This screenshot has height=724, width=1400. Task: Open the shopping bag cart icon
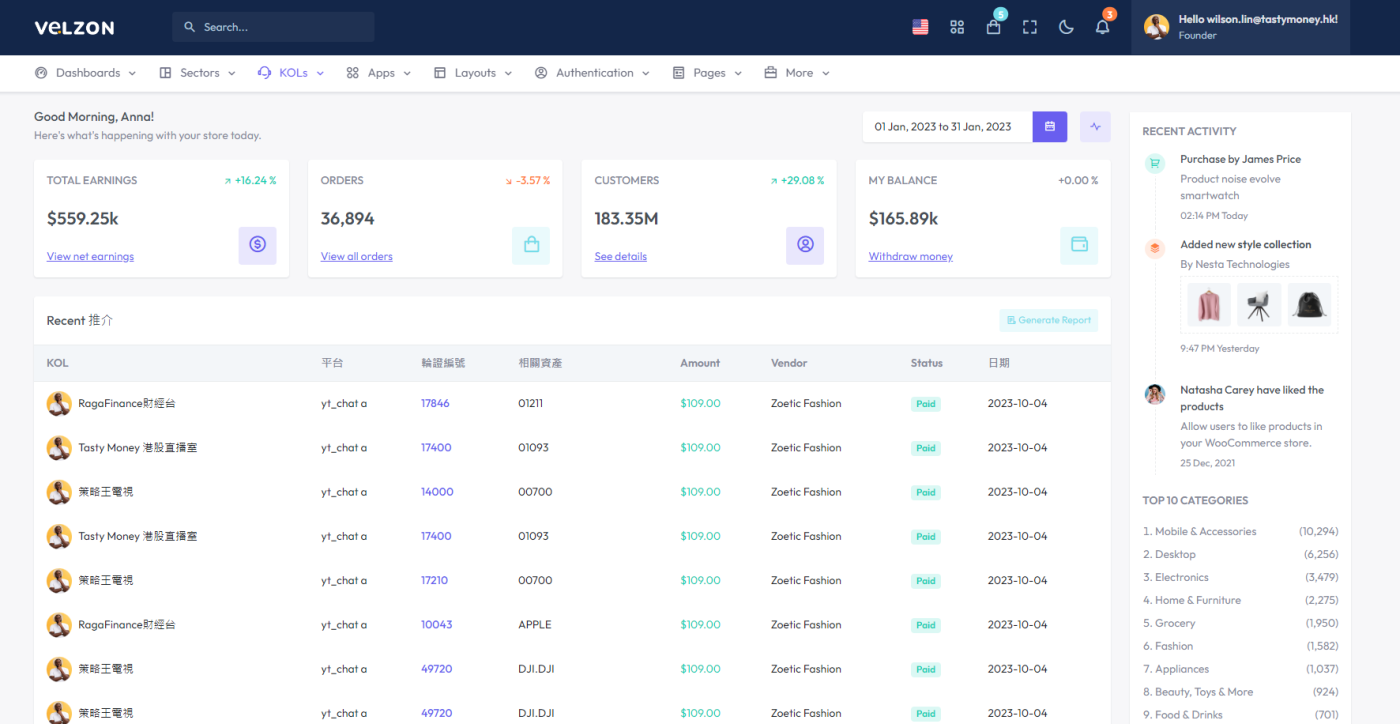coord(993,27)
